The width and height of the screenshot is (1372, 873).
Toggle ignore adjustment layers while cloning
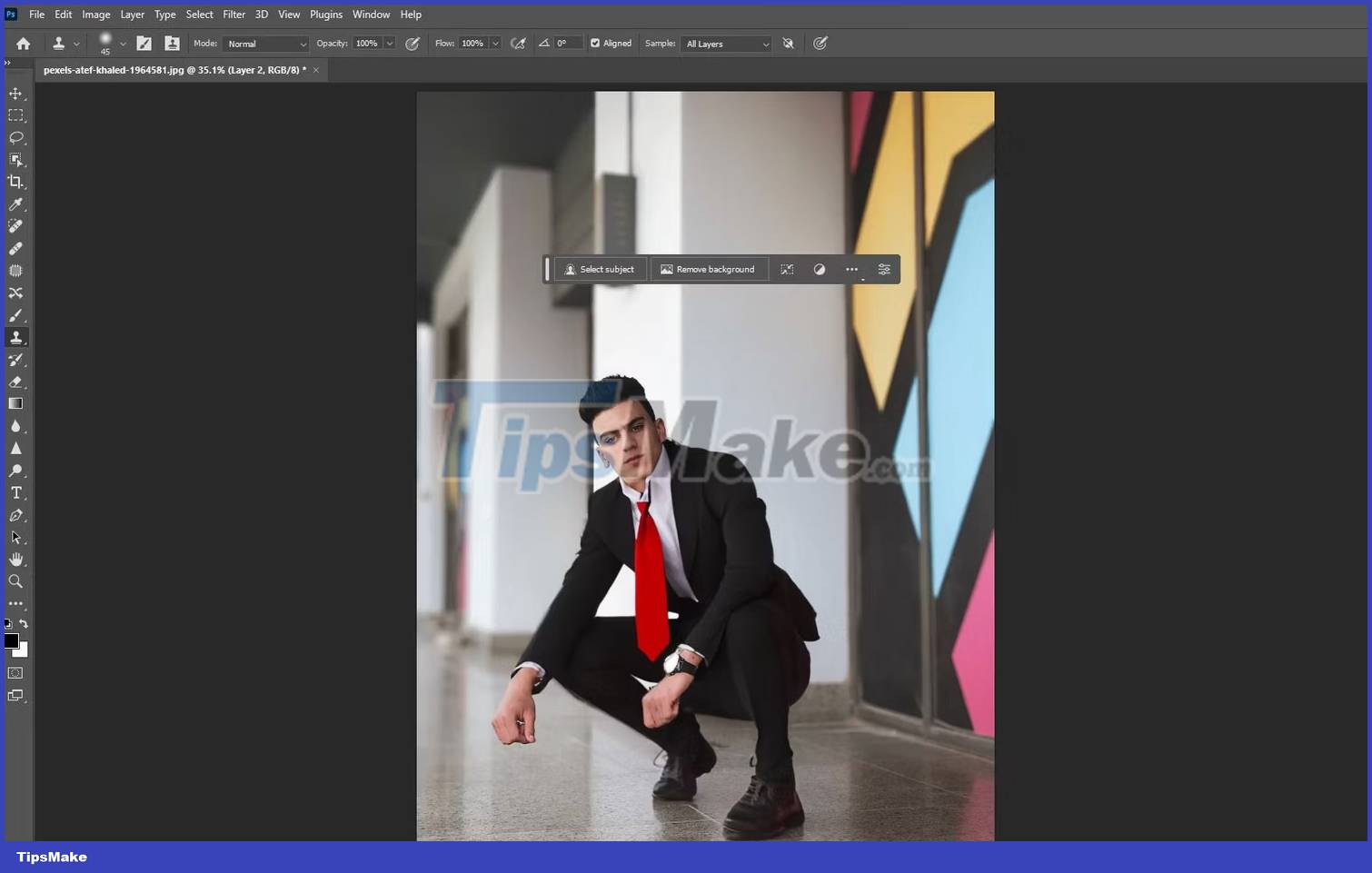787,43
